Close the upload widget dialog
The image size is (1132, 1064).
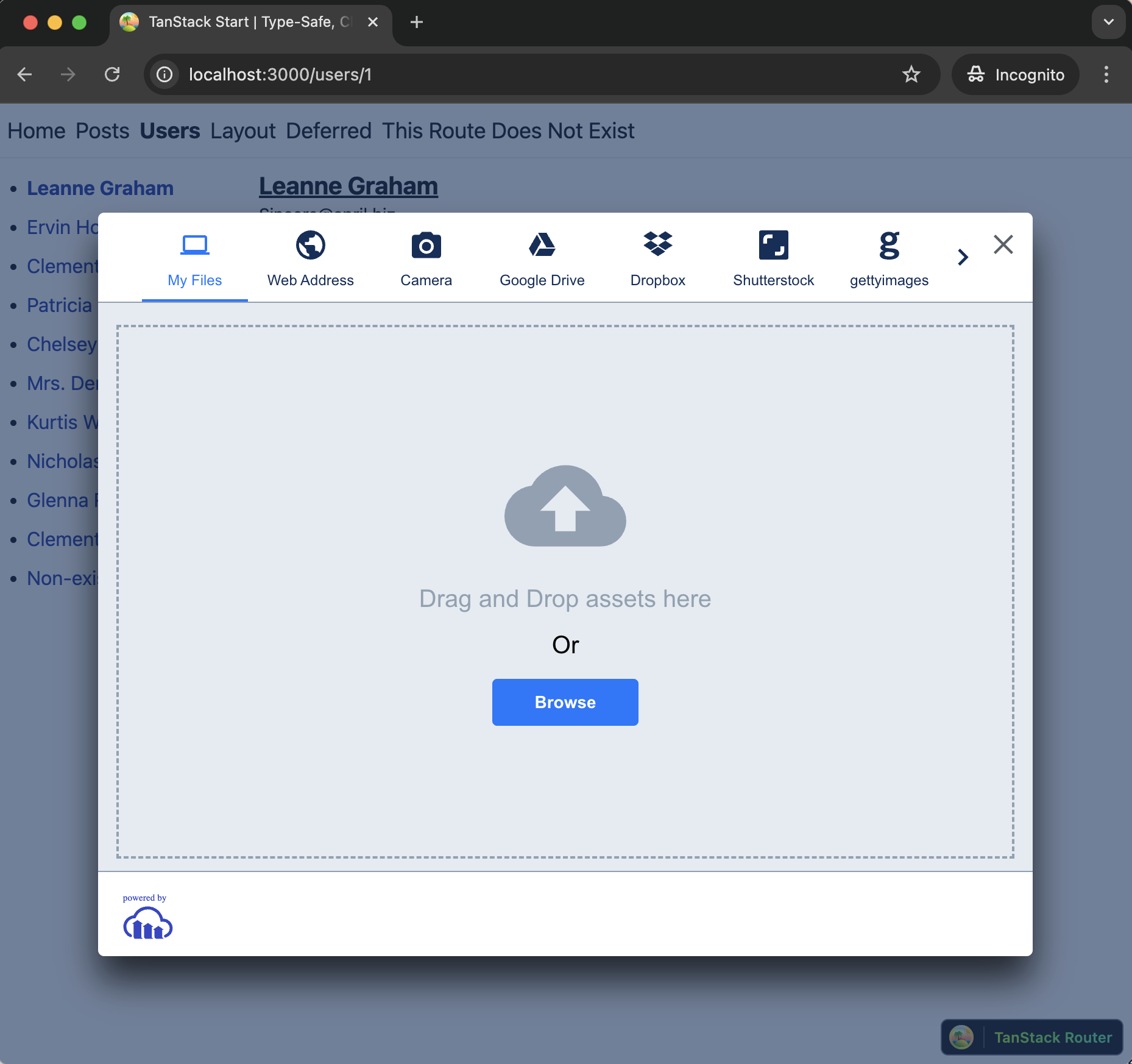tap(1003, 244)
